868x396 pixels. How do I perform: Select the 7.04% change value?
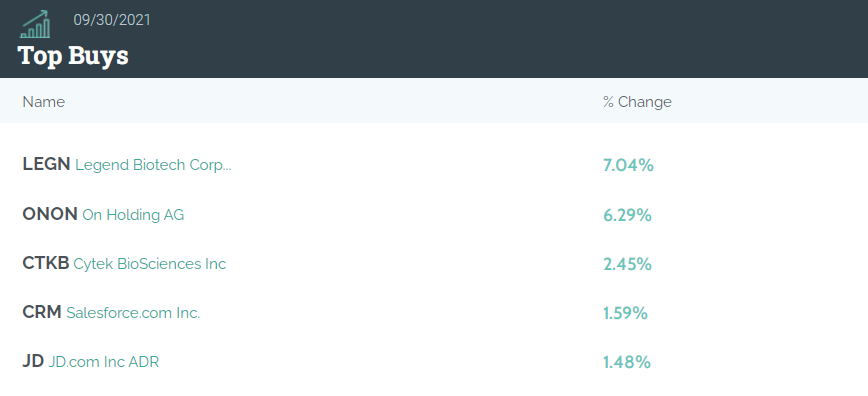click(x=628, y=165)
